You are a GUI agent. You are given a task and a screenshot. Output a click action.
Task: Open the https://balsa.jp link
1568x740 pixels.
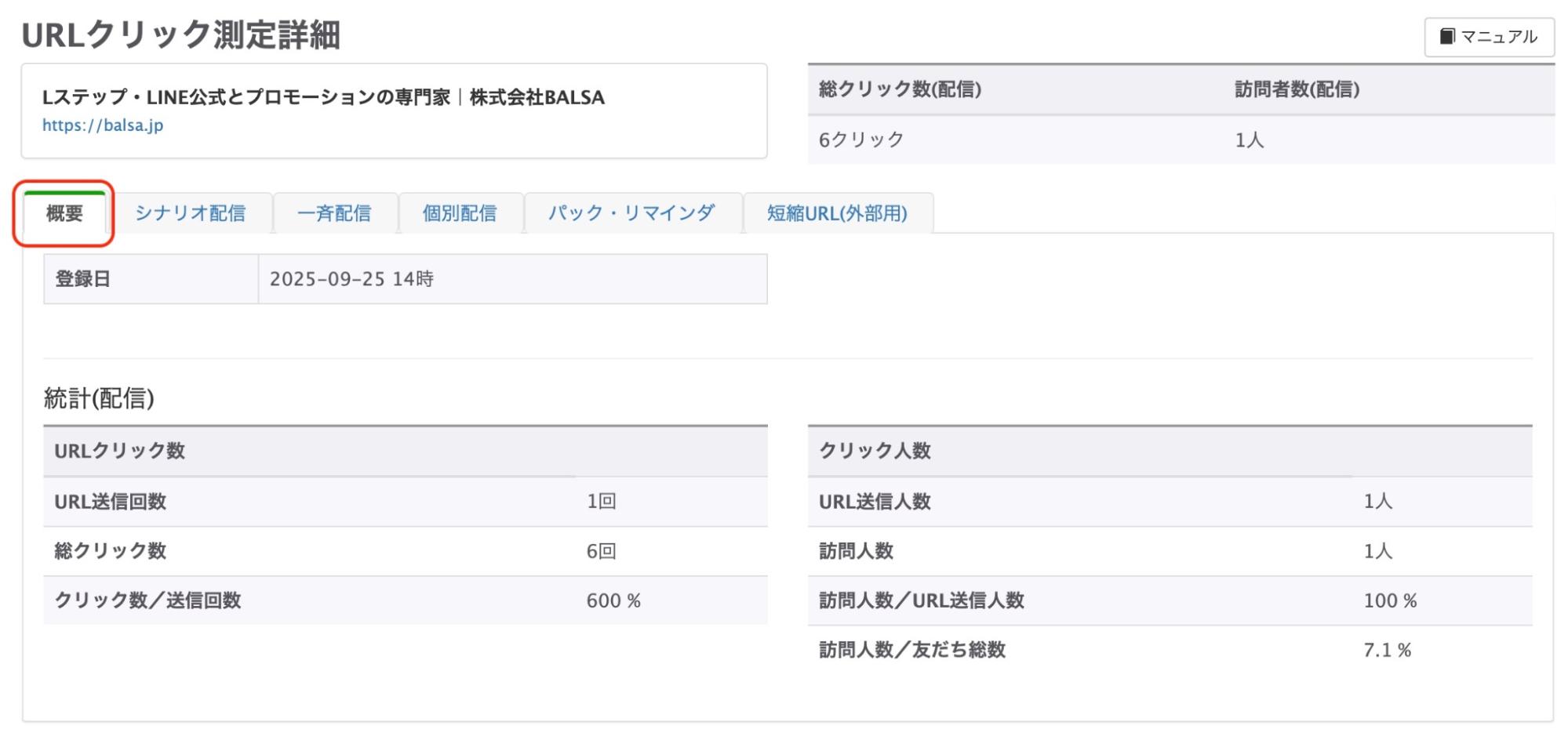(x=103, y=125)
